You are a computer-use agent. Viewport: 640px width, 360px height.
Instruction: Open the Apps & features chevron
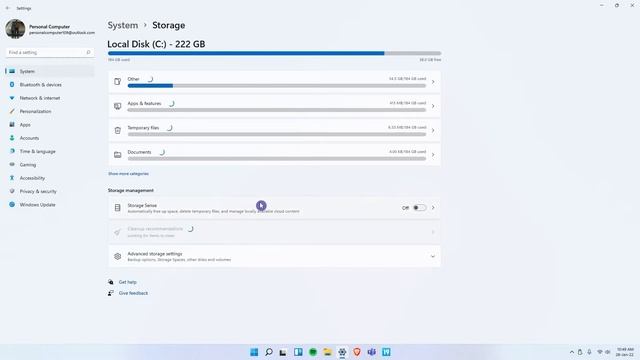pyautogui.click(x=433, y=106)
